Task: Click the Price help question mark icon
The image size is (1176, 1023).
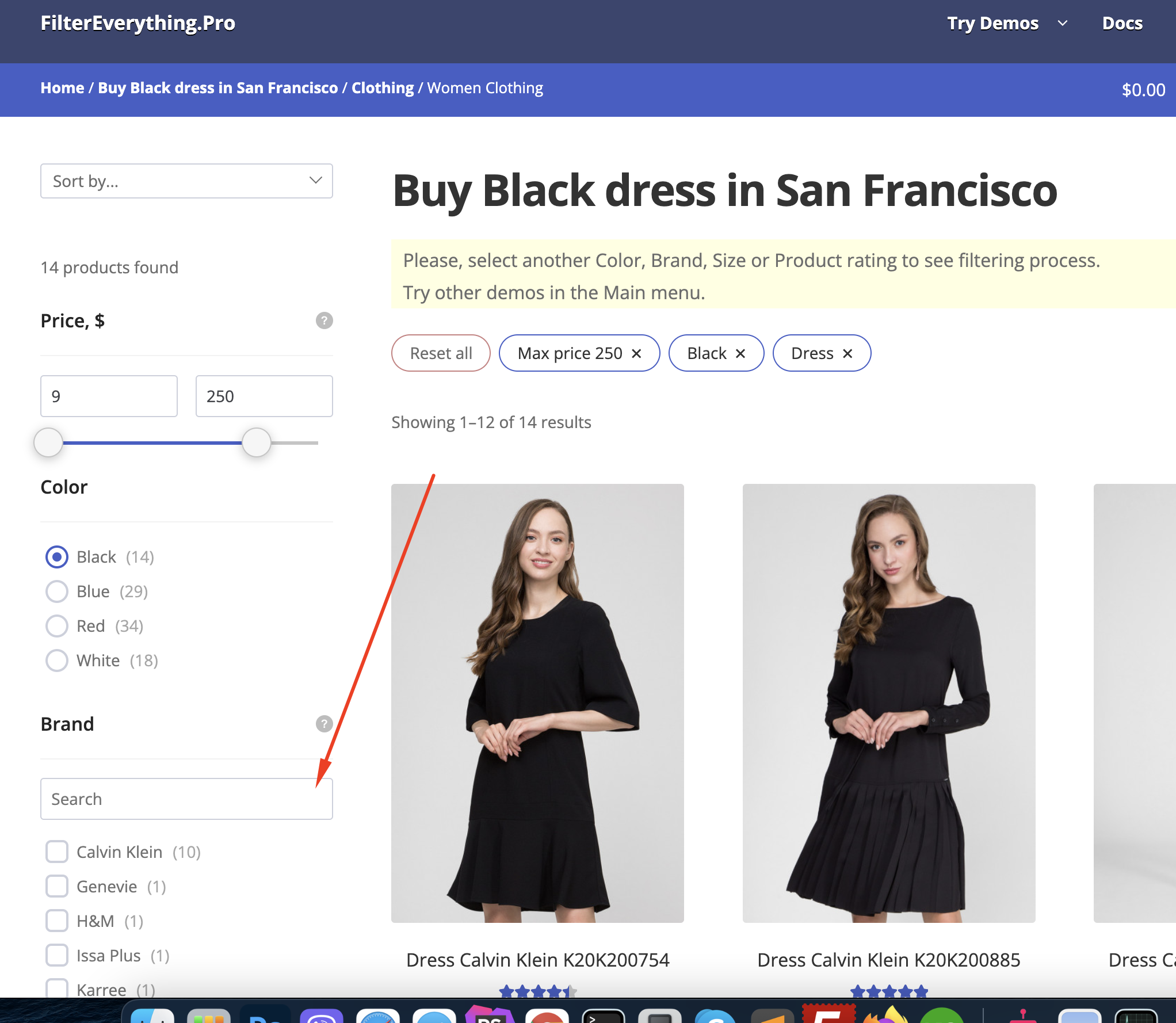Action: point(324,320)
